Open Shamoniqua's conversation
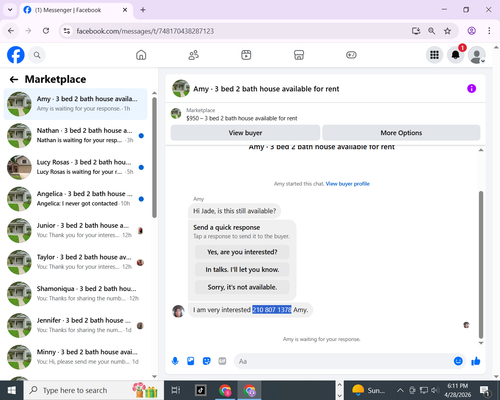The height and width of the screenshot is (400, 500). pyautogui.click(x=75, y=294)
